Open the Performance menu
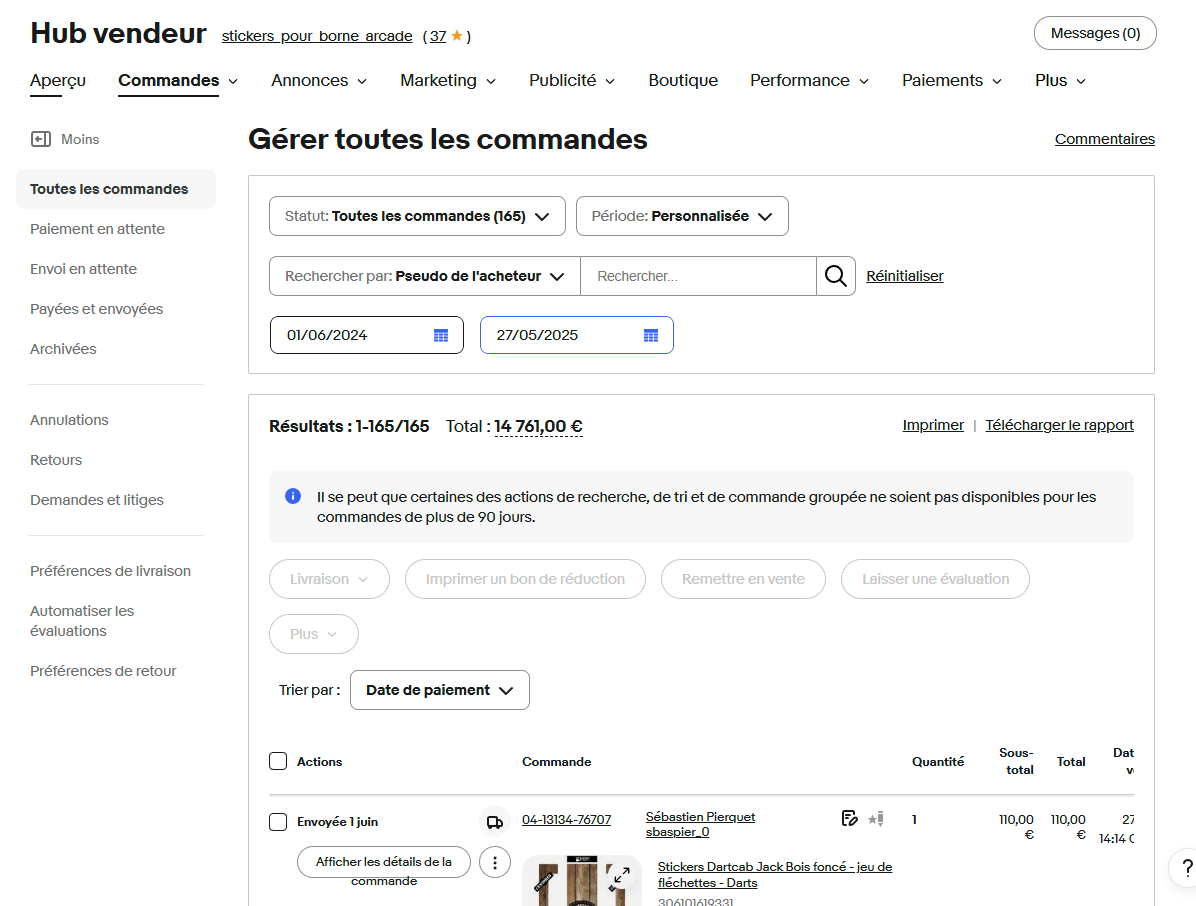 [809, 81]
